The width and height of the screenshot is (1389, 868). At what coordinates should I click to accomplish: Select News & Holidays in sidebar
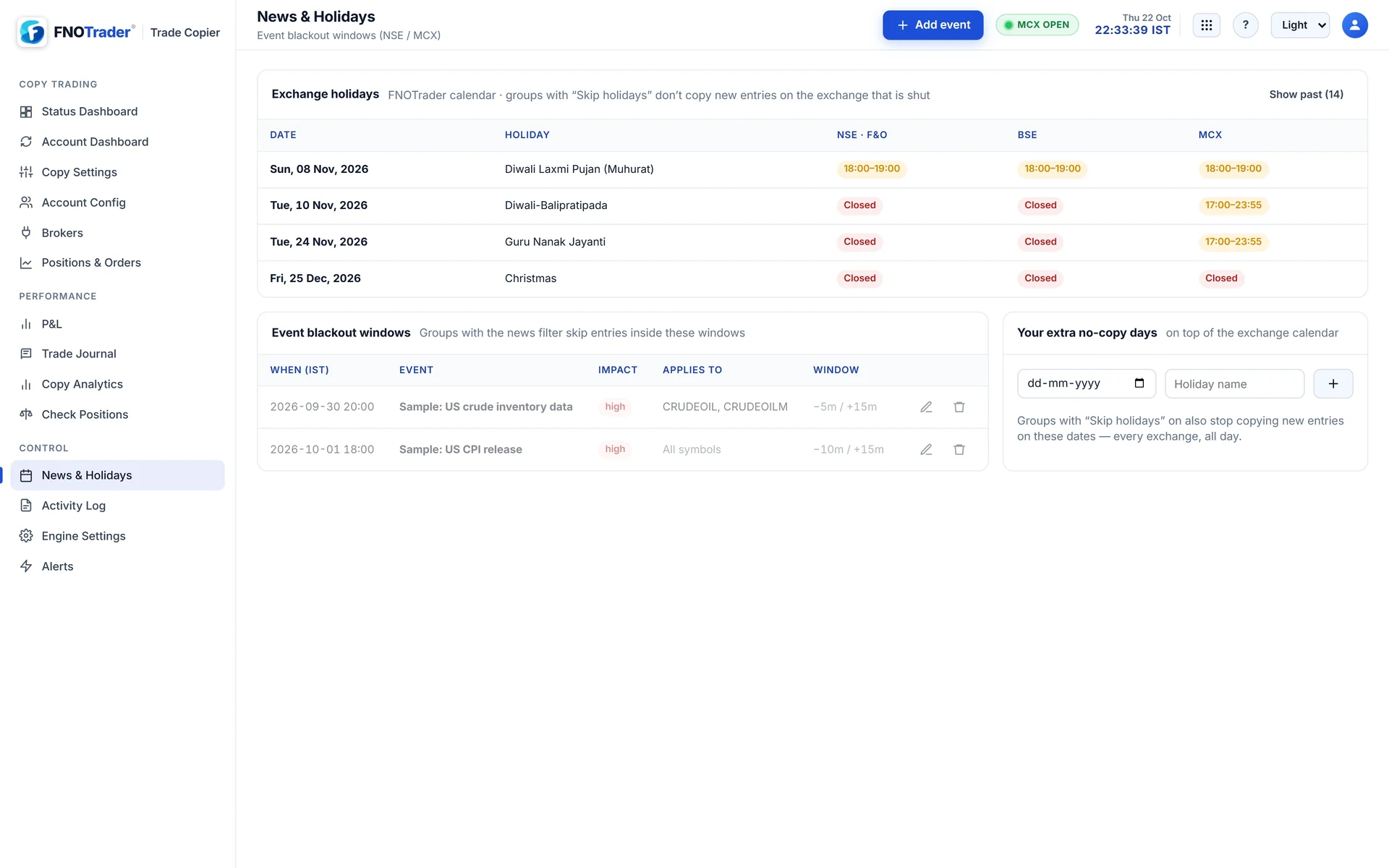pyautogui.click(x=117, y=475)
